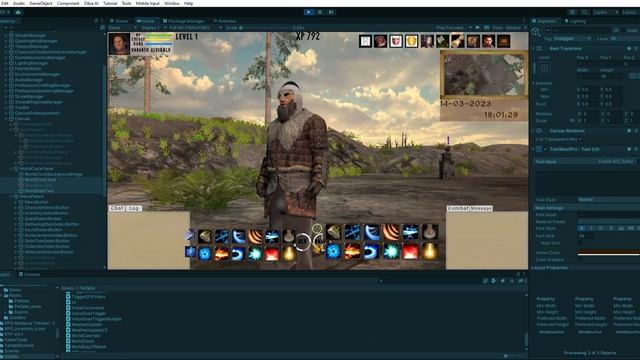Viewport: 640px width, 360px height.
Task: Toggle TextMeshPro component enabled checkbox
Action: click(x=545, y=149)
